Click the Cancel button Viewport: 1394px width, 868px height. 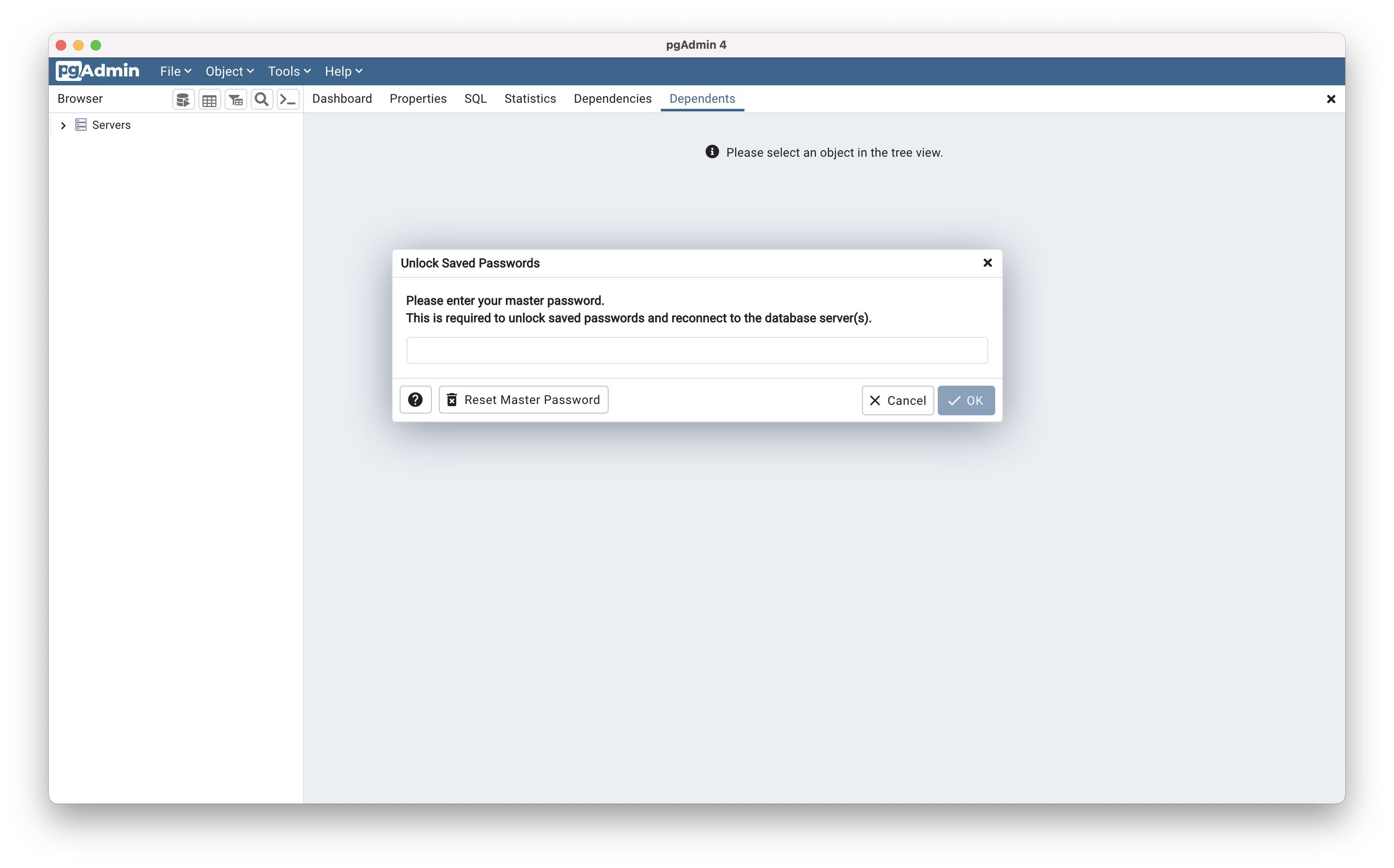coord(897,400)
